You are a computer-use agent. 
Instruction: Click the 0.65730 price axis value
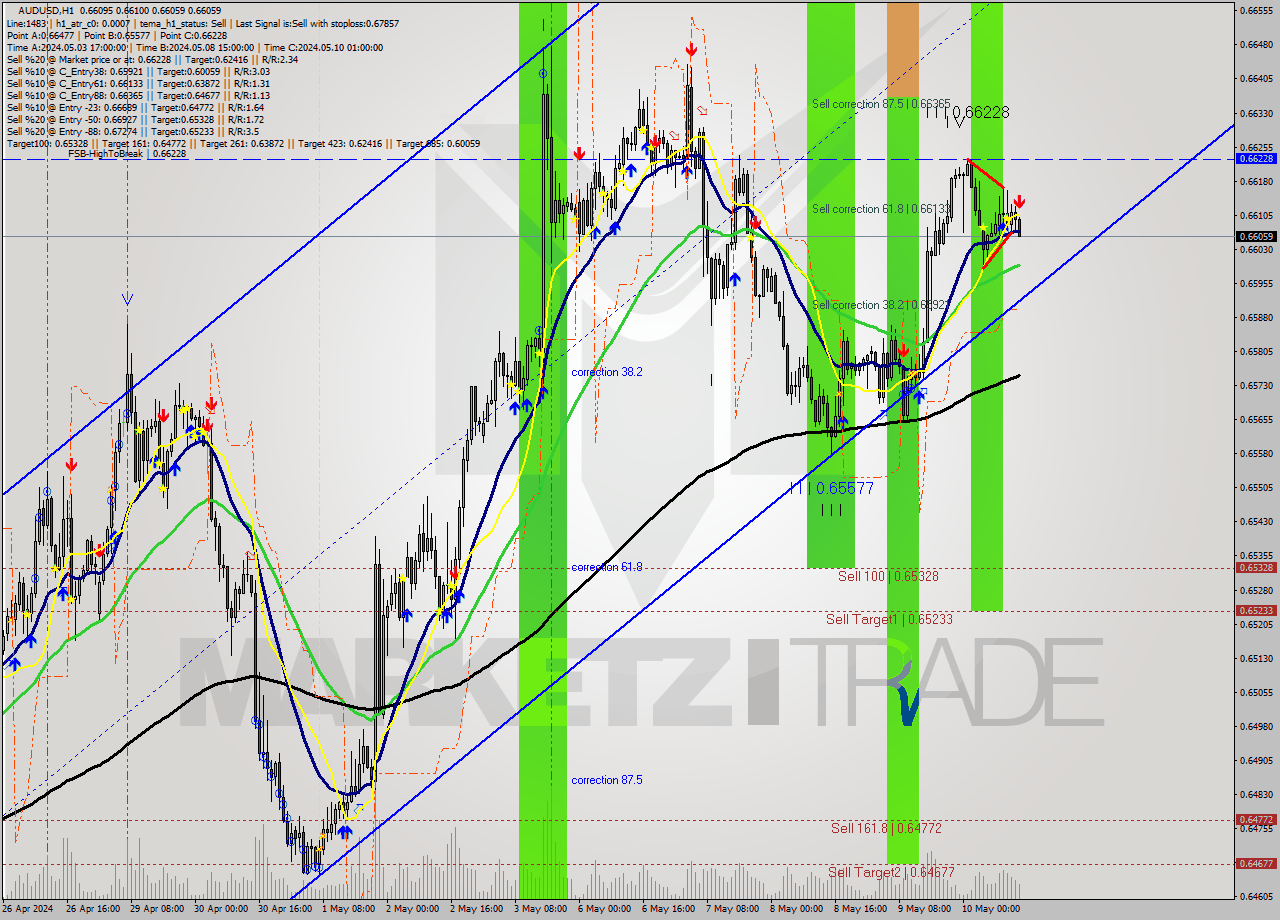coord(1255,386)
